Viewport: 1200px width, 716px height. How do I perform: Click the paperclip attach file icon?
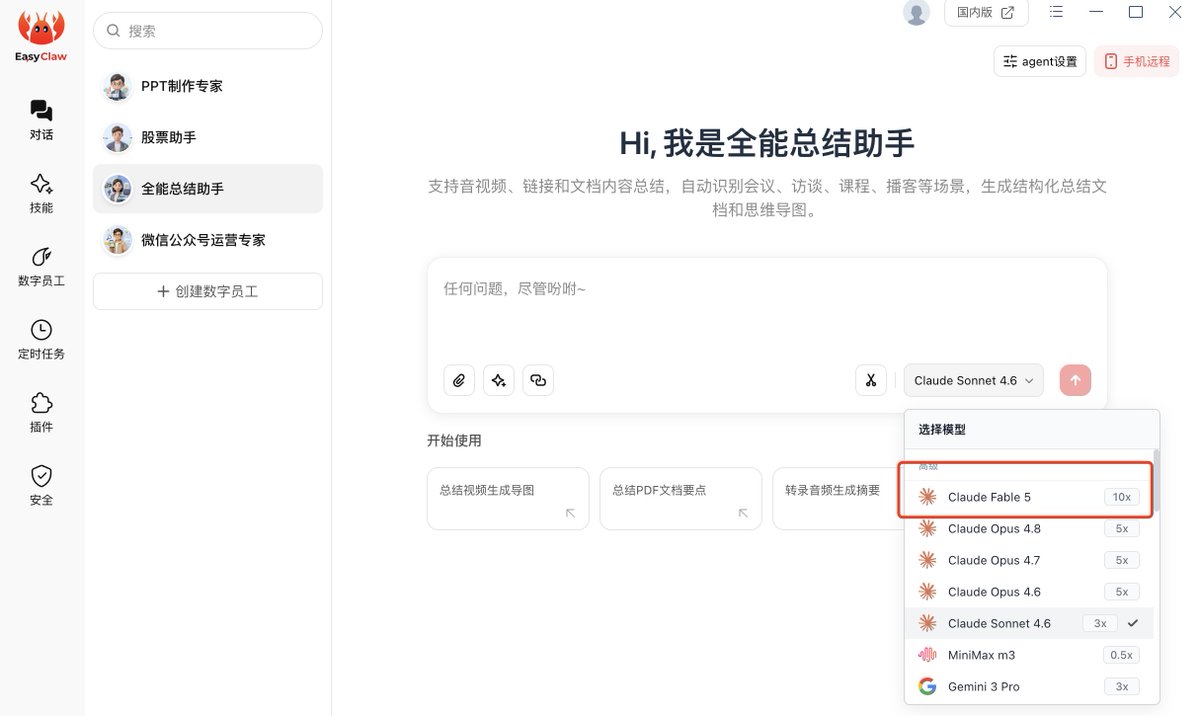pos(459,380)
